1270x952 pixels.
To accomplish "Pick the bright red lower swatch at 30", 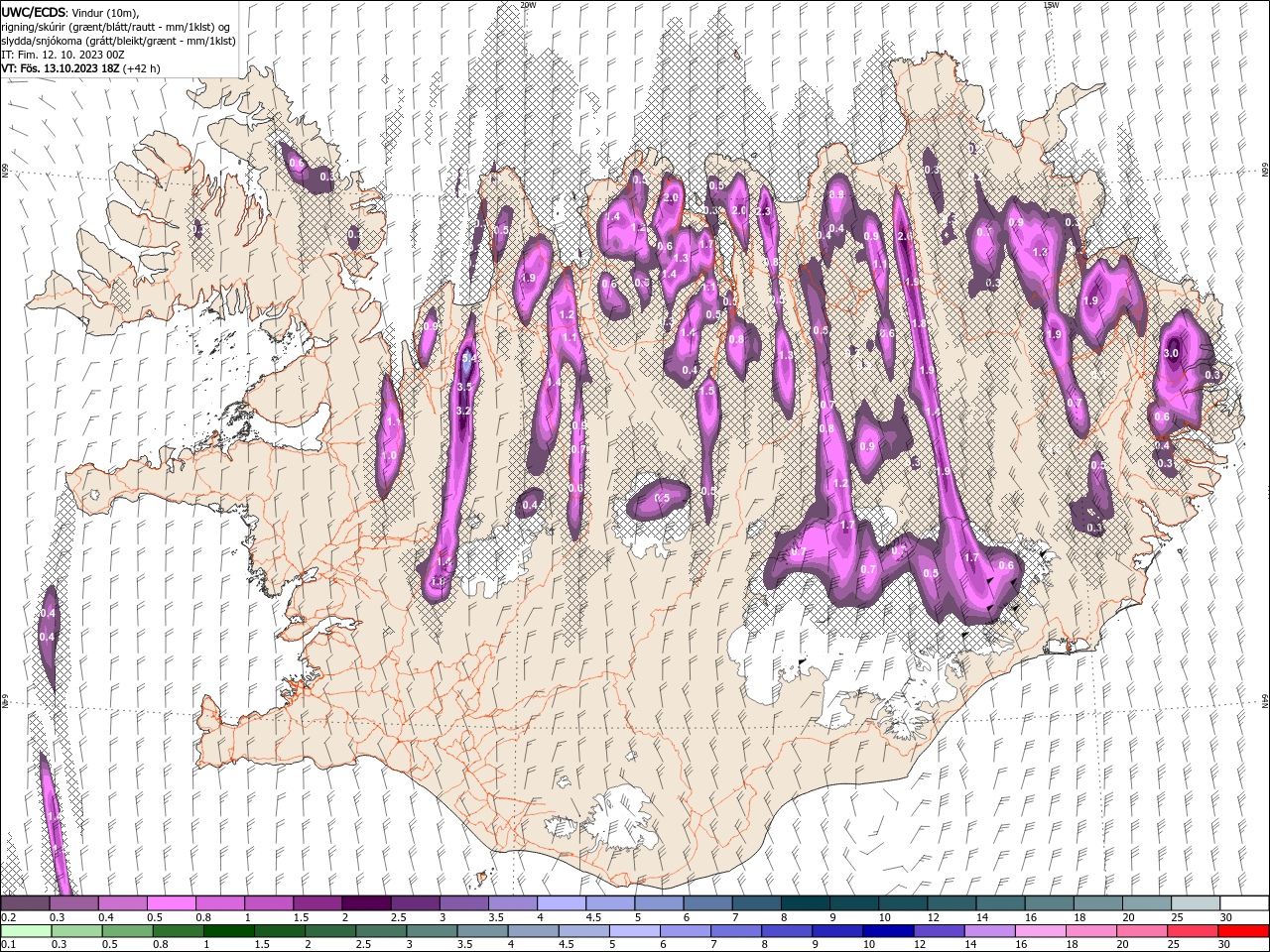I will (1242, 931).
